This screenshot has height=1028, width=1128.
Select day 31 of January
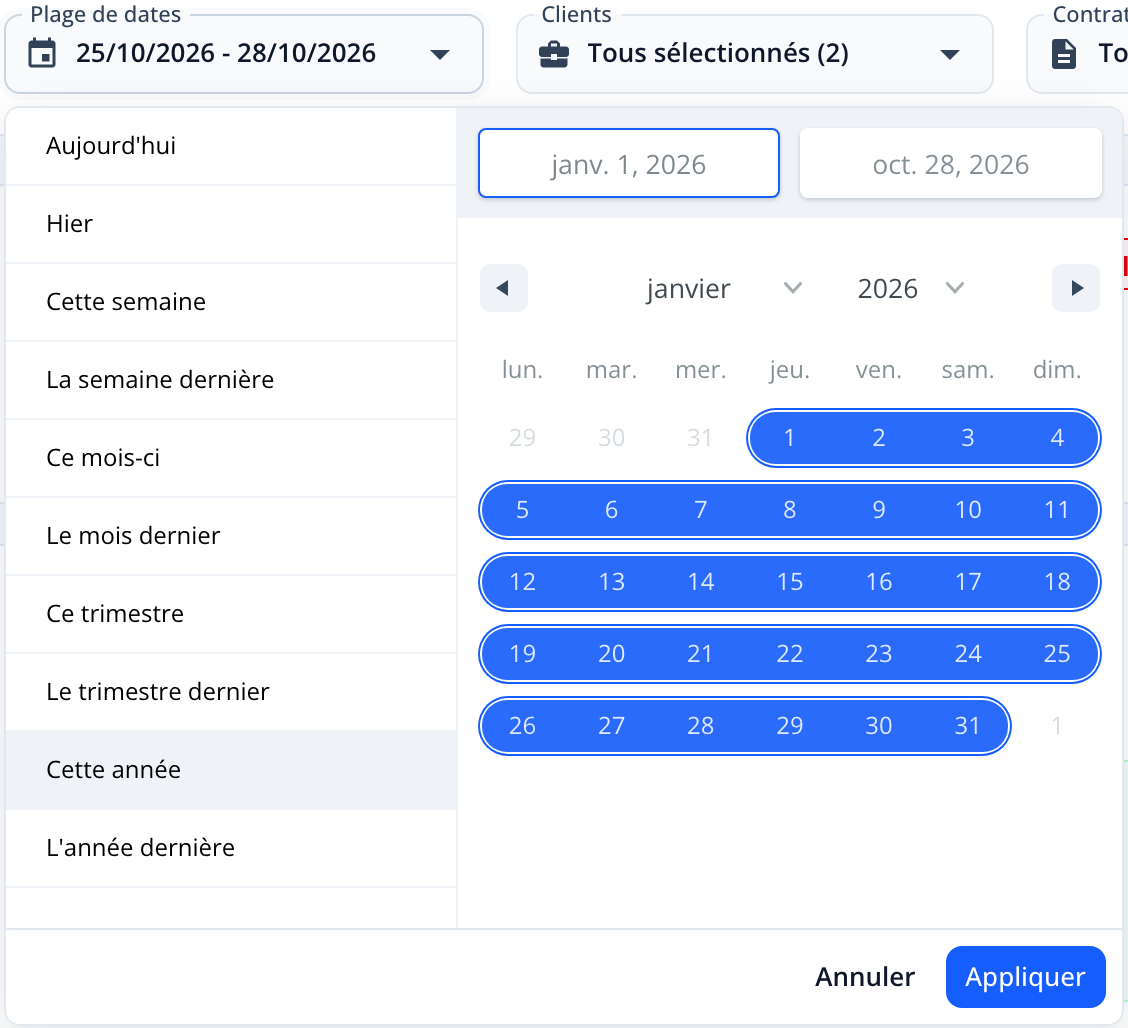968,726
